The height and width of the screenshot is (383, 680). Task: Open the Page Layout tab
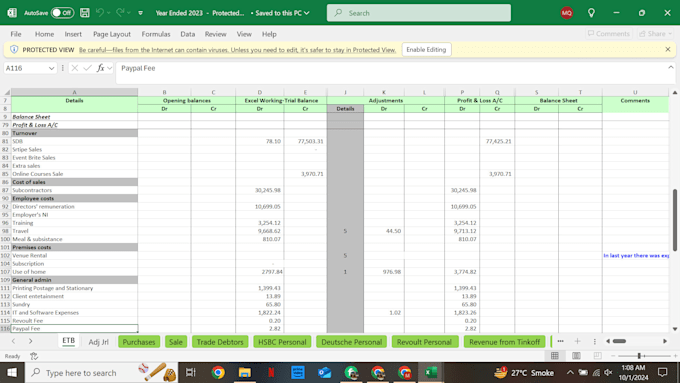point(111,34)
